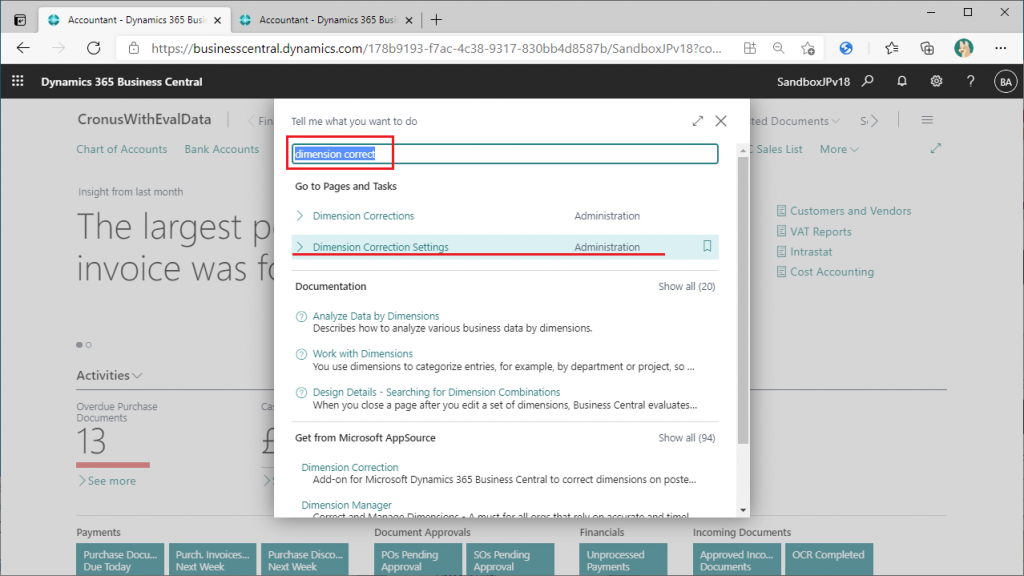The image size is (1024, 576).
Task: Close the second Accountant browser tab
Action: [409, 20]
